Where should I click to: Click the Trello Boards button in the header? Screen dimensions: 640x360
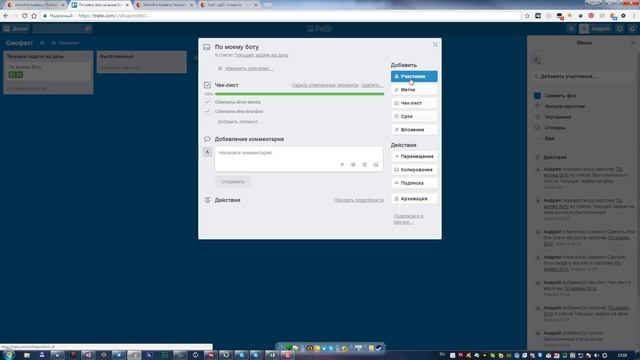(x=16, y=29)
